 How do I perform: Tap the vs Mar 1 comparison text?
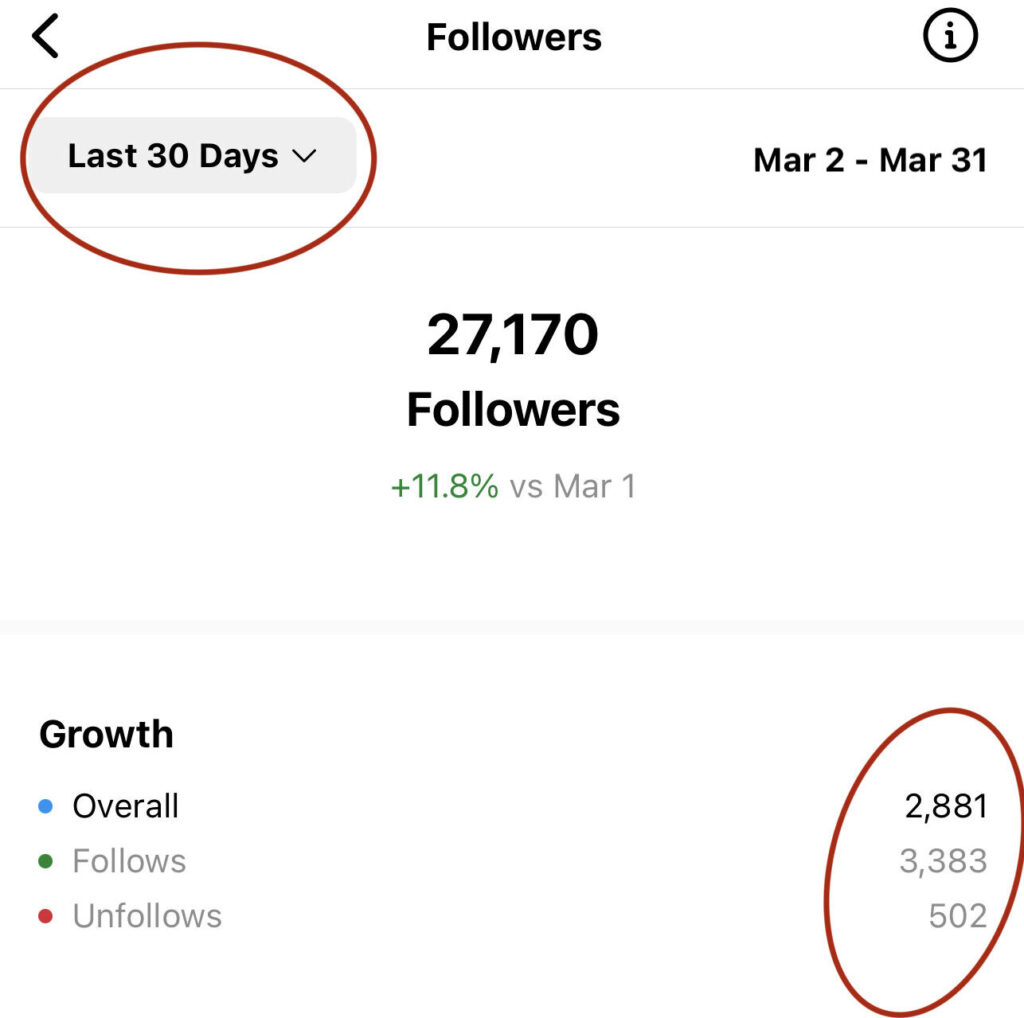[573, 486]
